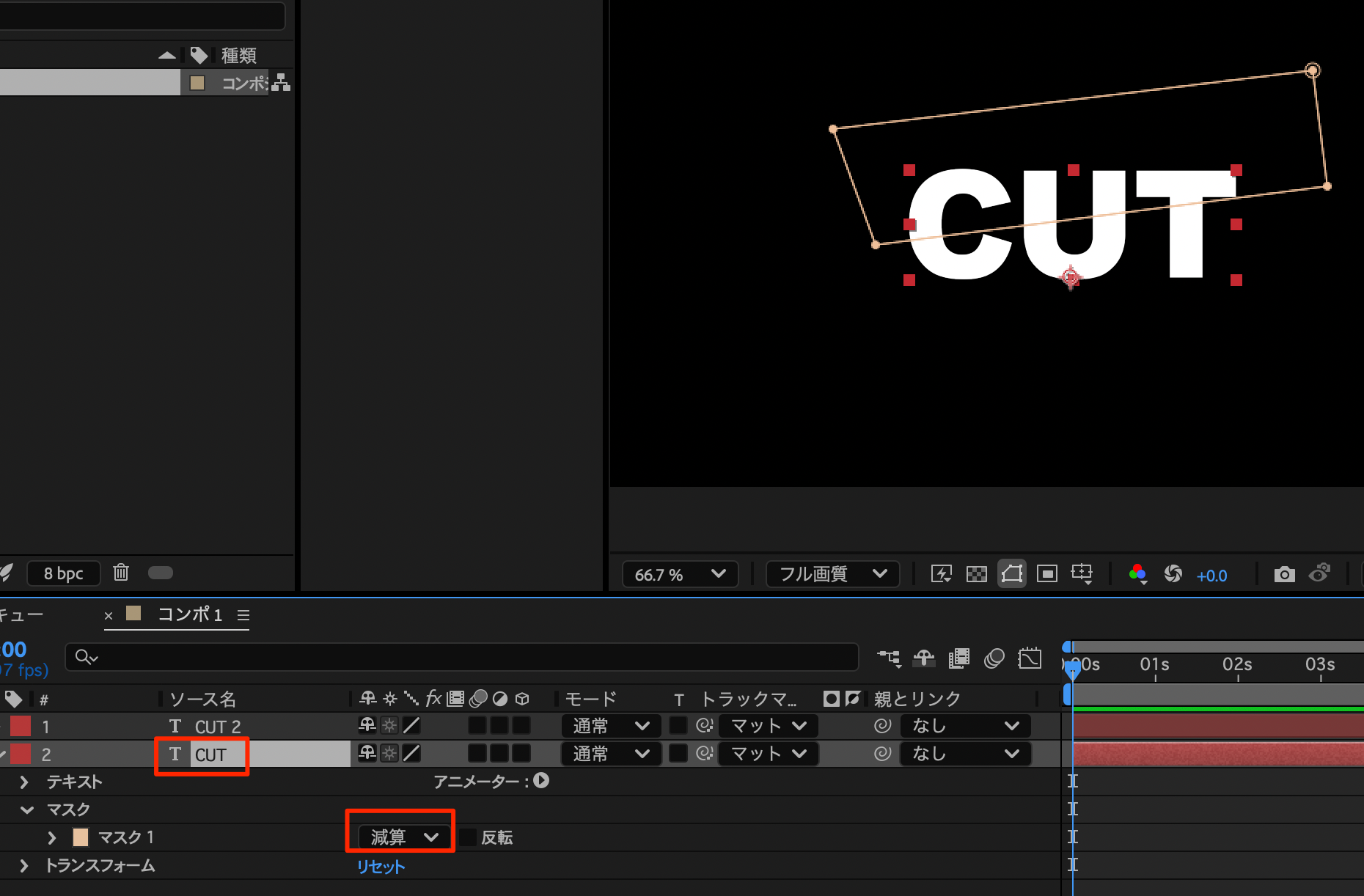1364x896 pixels.
Task: Open the channel and color management icon
Action: click(x=1137, y=574)
